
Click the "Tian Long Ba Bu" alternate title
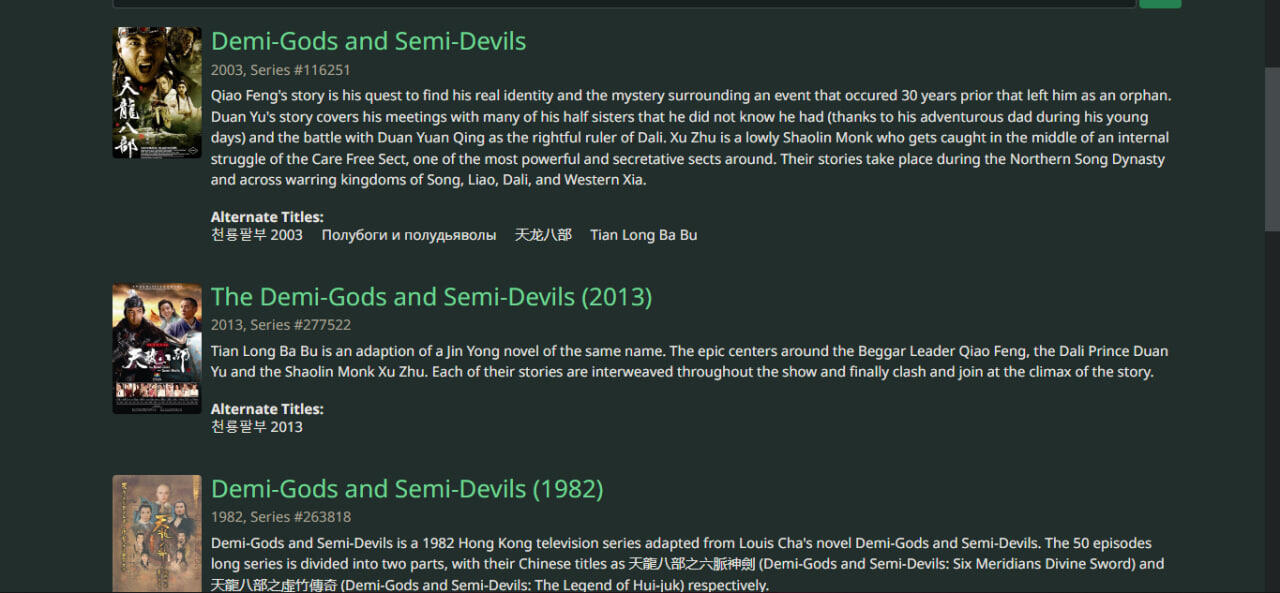pyautogui.click(x=643, y=235)
